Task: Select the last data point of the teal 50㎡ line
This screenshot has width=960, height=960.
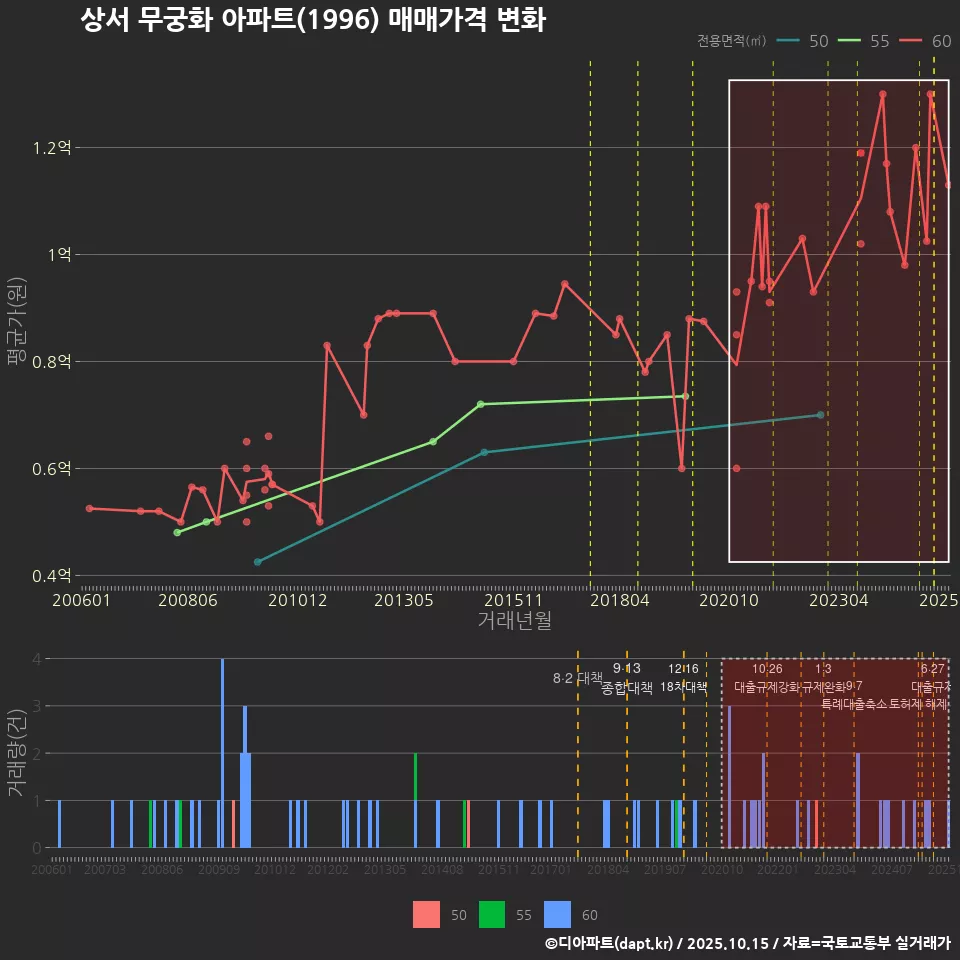Action: (820, 415)
